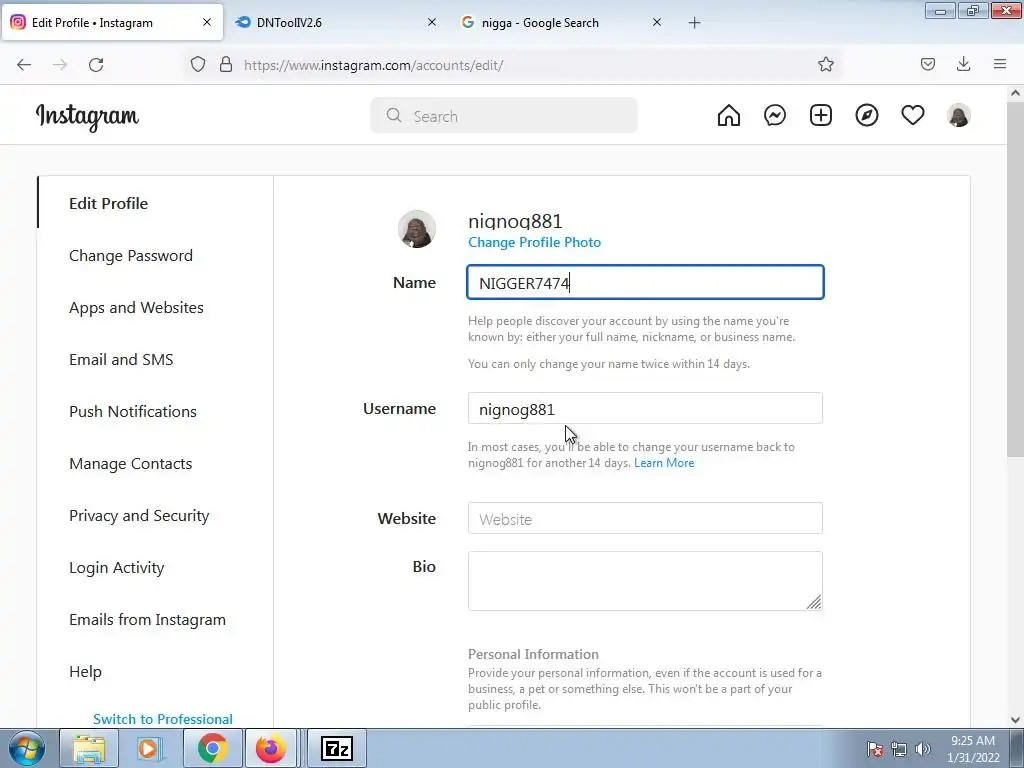Image resolution: width=1024 pixels, height=768 pixels.
Task: Open Firefox downloads panel
Action: [x=963, y=64]
